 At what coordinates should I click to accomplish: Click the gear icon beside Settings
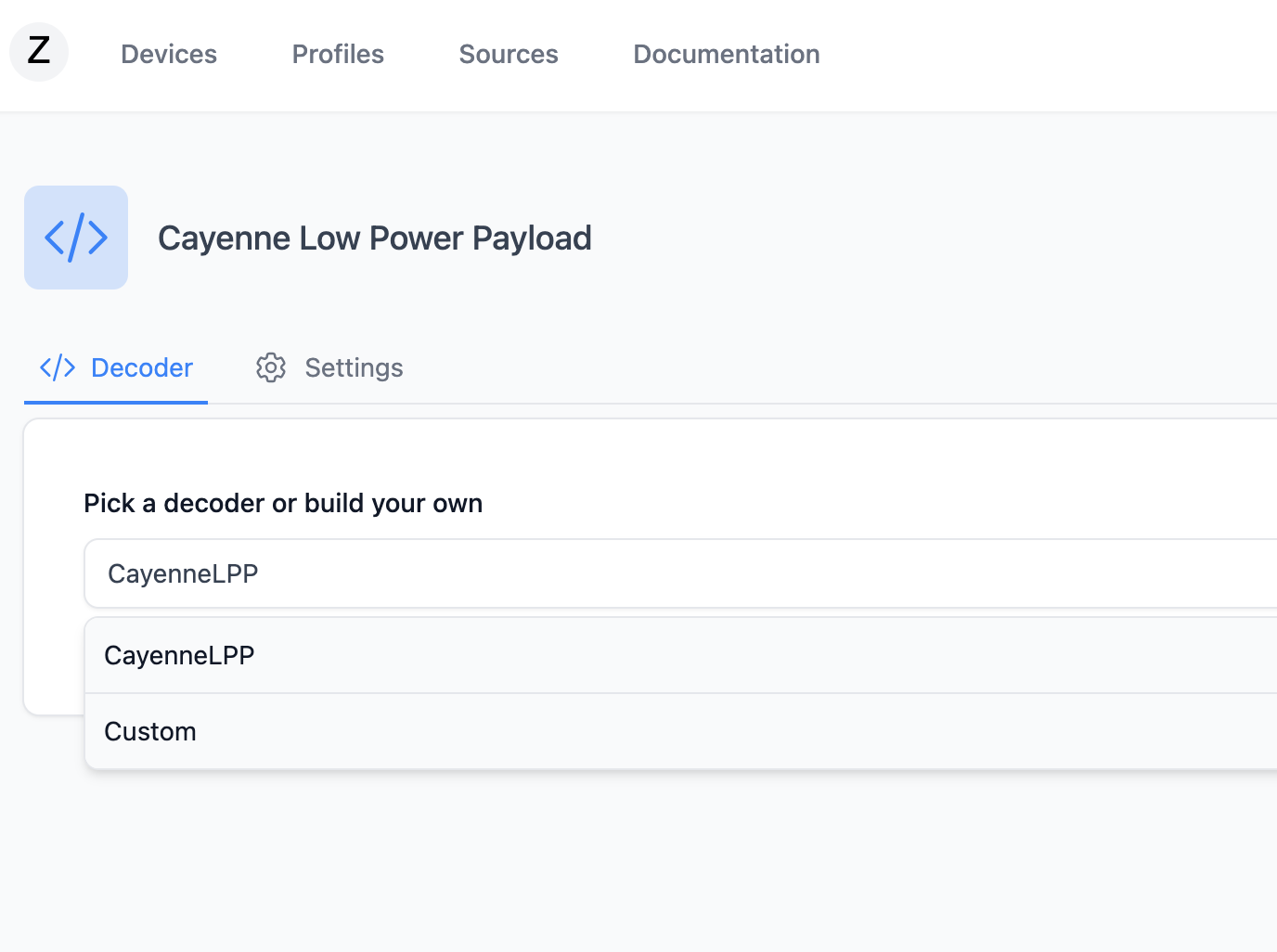point(271,367)
